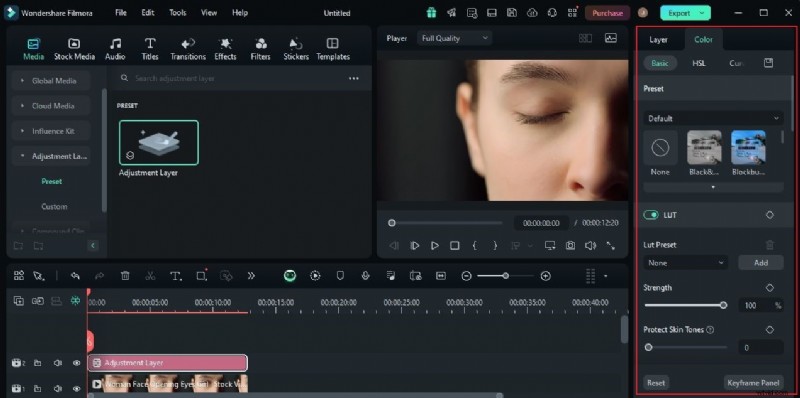Screen dimensions: 800x398
Task: Open the Templates tab
Action: click(x=333, y=49)
